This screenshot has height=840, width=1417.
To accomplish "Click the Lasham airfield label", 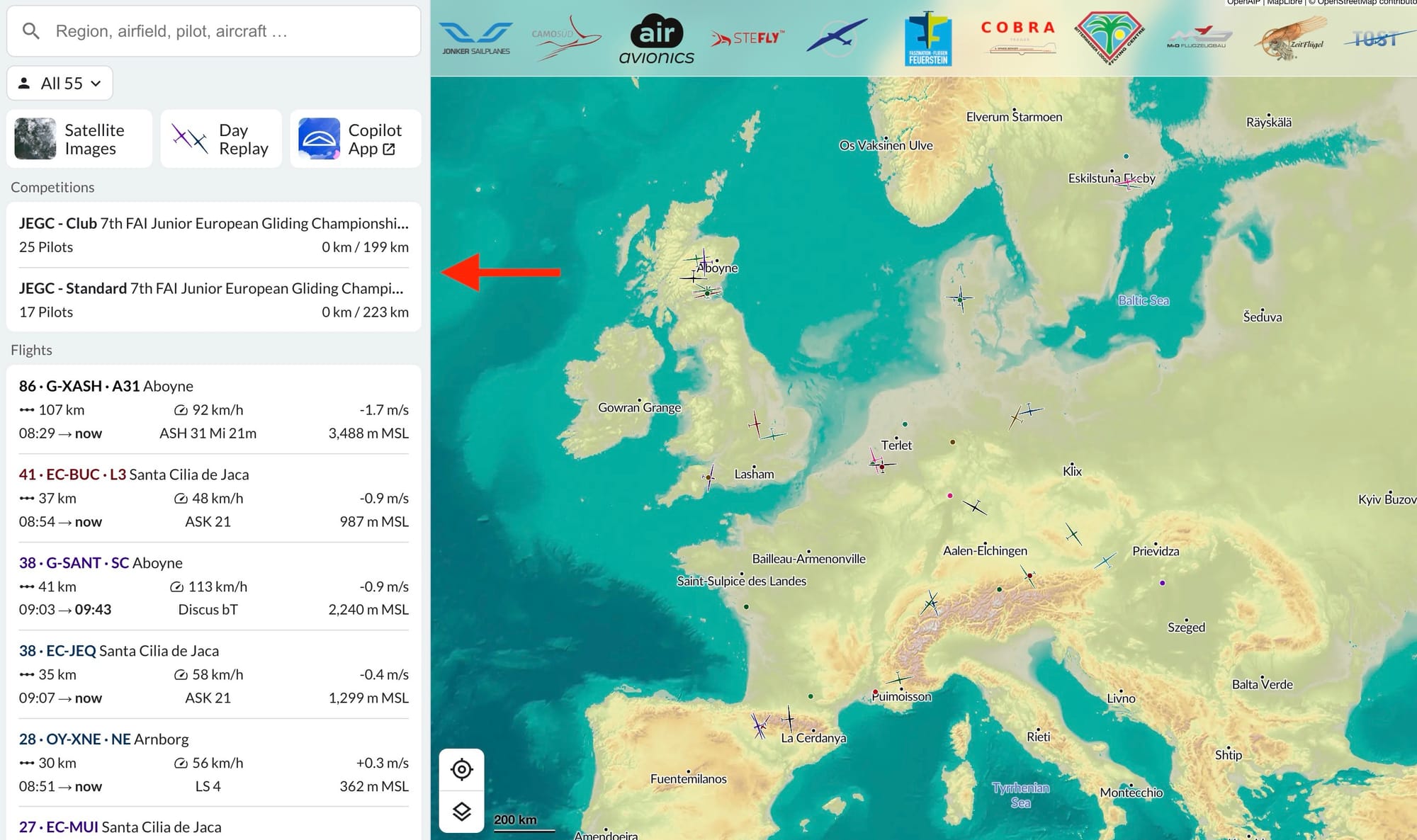I will point(754,474).
